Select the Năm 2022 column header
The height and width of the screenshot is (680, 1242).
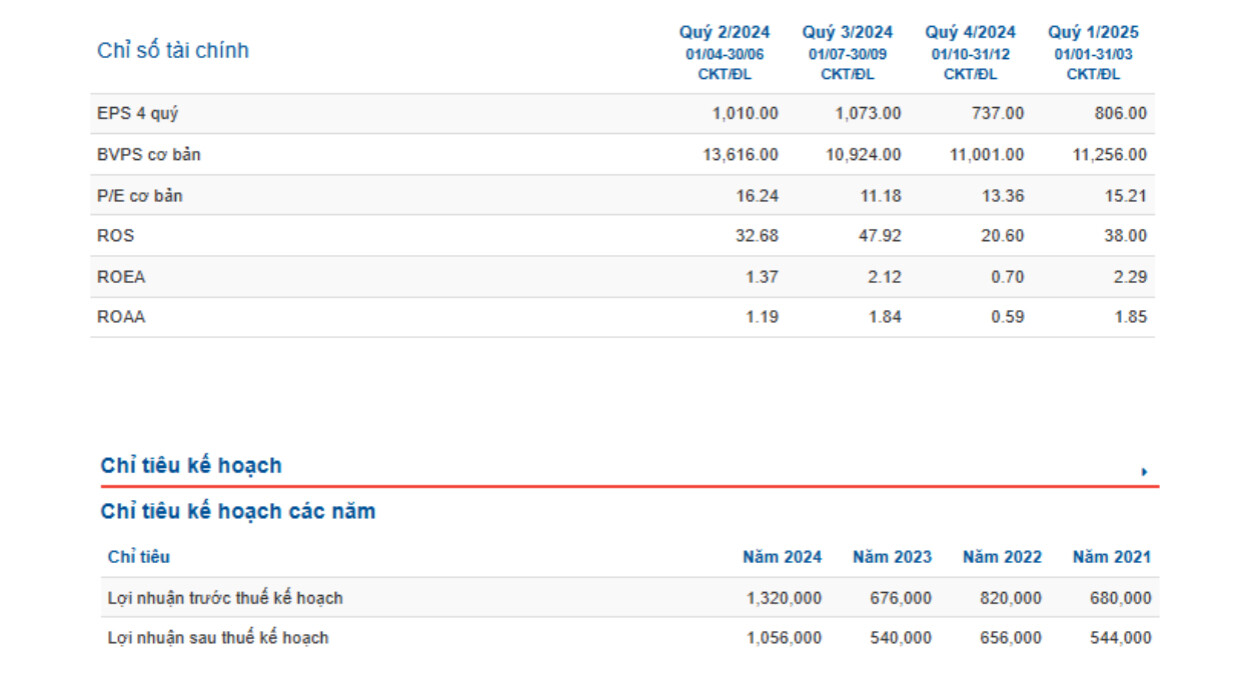pyautogui.click(x=1002, y=557)
